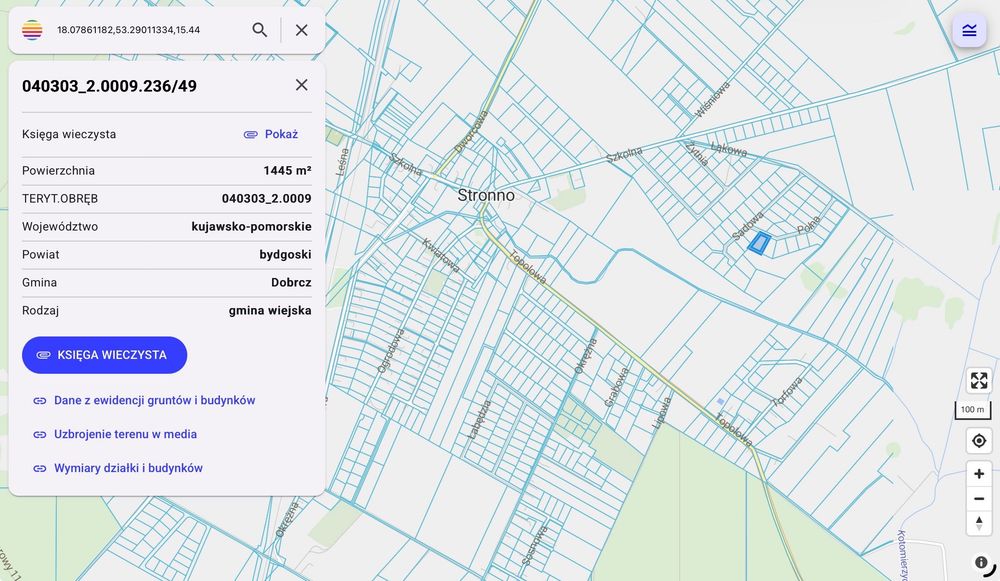This screenshot has width=1000, height=581.
Task: Click the TERYT value 040303_2.0009
Action: click(x=267, y=199)
